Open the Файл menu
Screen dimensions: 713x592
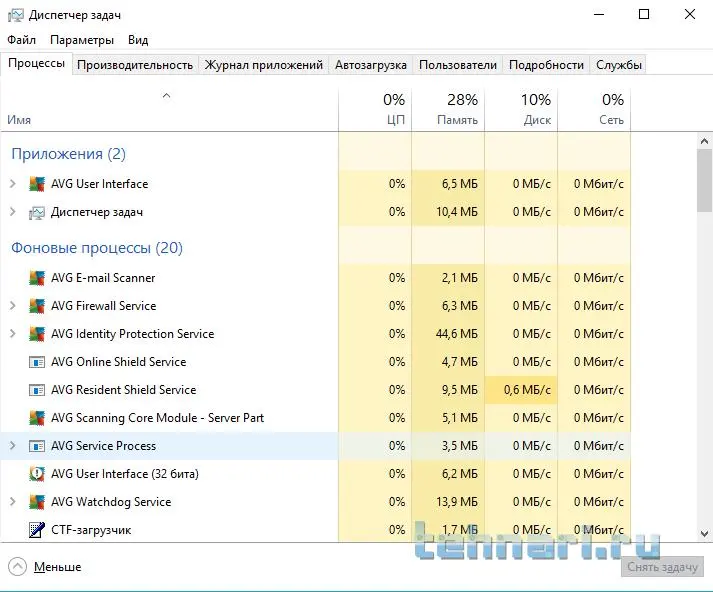(21, 40)
